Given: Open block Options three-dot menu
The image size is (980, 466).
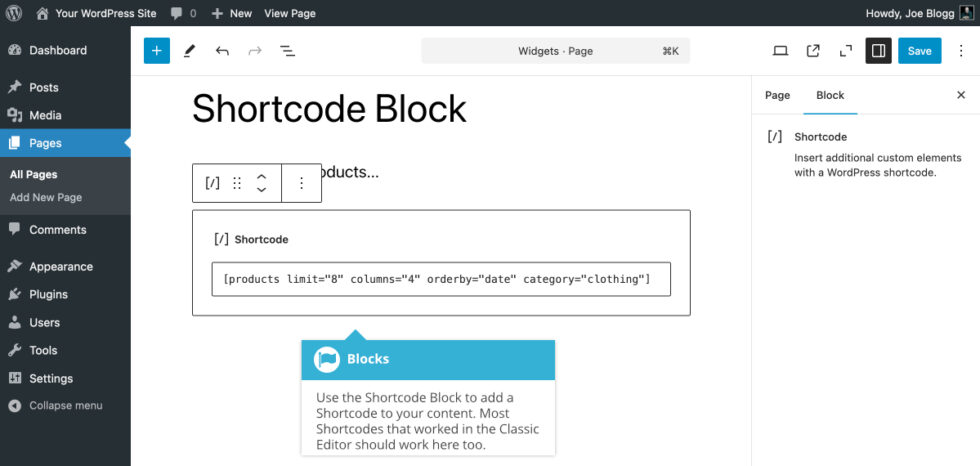Looking at the screenshot, I should [x=301, y=182].
